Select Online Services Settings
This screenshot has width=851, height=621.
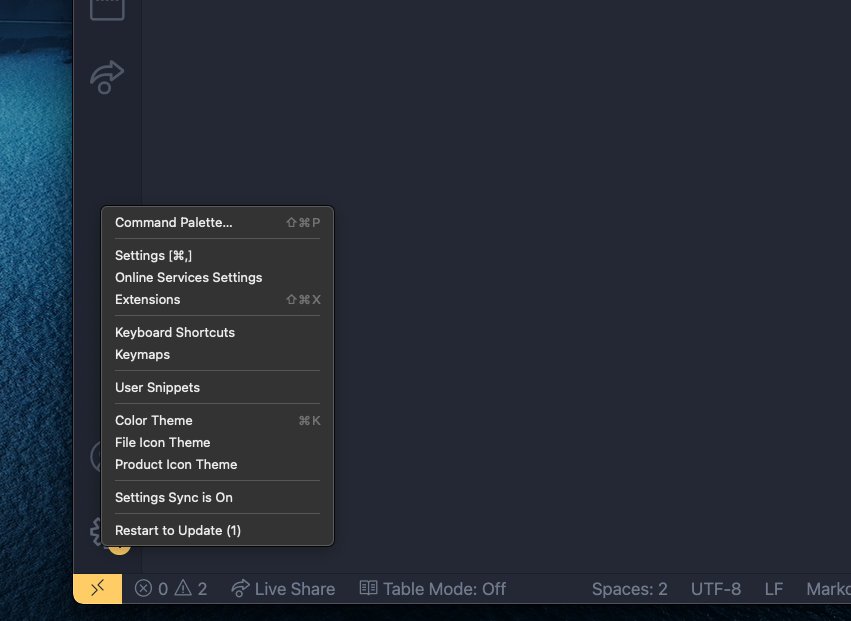click(x=217, y=277)
